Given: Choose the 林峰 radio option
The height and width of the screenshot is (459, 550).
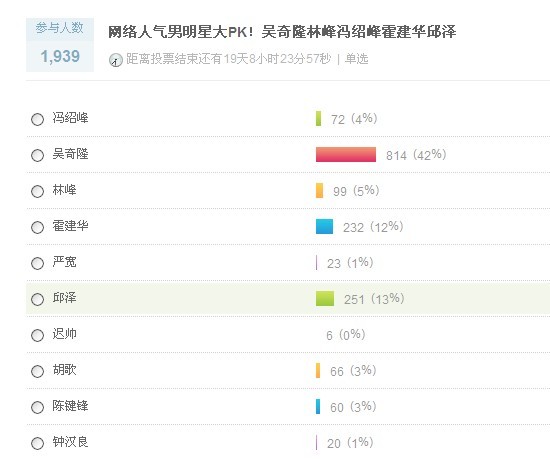Looking at the screenshot, I should [37, 191].
